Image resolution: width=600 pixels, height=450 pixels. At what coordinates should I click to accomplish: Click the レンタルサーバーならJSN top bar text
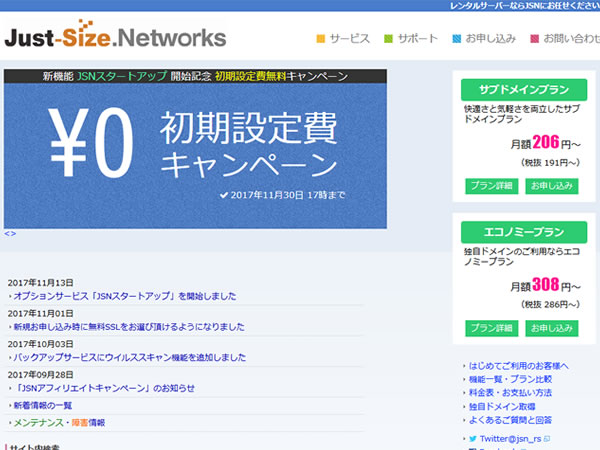point(525,6)
